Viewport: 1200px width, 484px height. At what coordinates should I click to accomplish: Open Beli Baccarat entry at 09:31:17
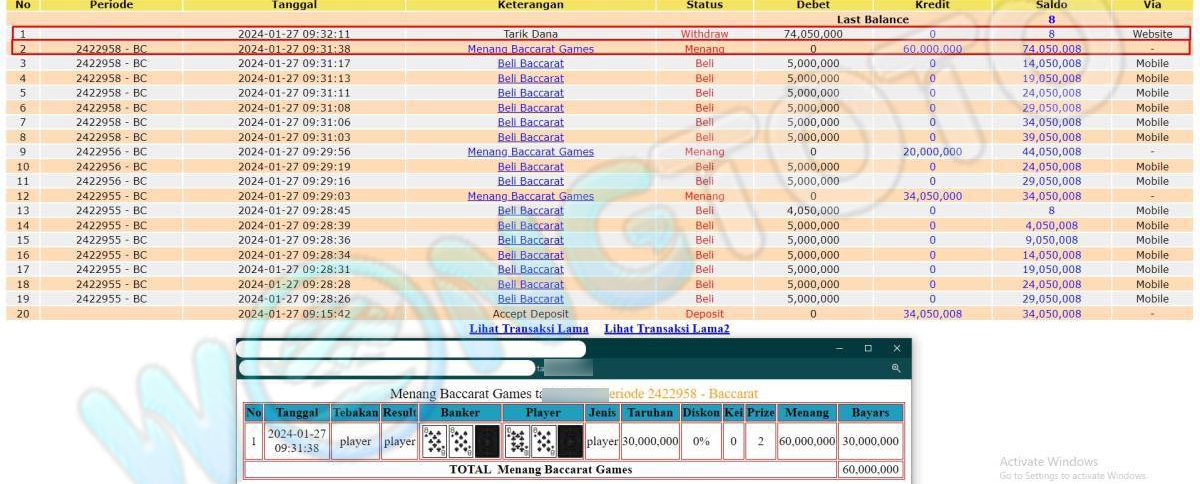(x=530, y=63)
